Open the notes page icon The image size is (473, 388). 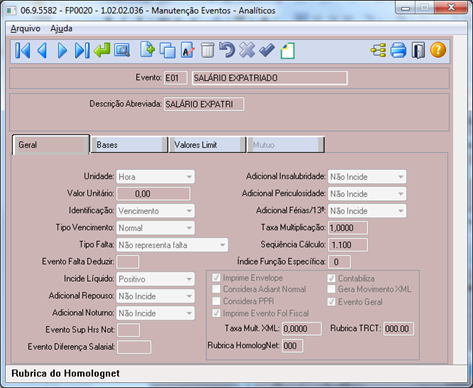click(x=288, y=51)
